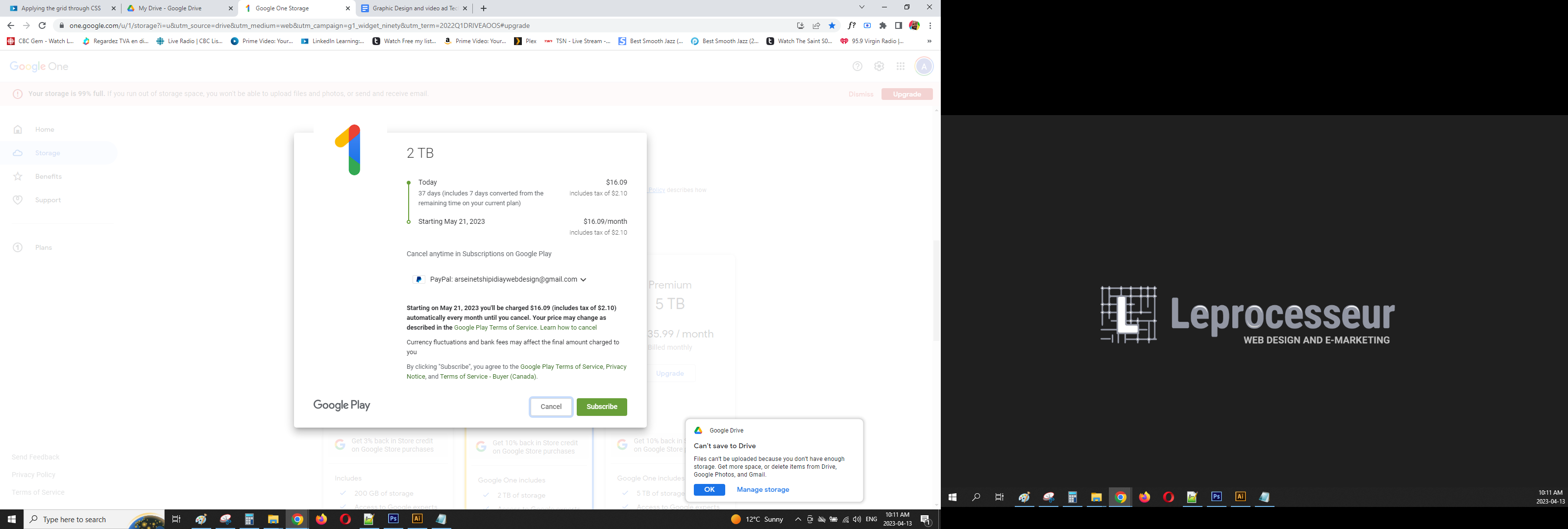
Task: Open Opera browser from taskbar
Action: pyautogui.click(x=345, y=519)
